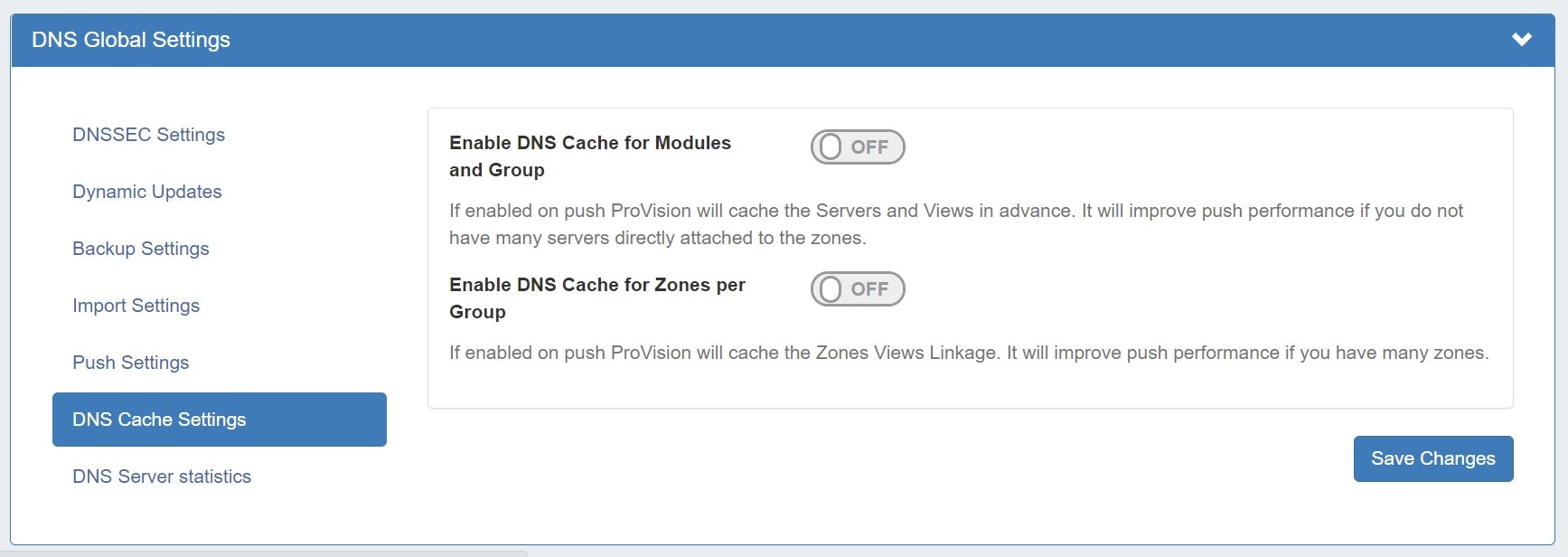
Task: View DNS Server statistics
Action: [x=162, y=477]
